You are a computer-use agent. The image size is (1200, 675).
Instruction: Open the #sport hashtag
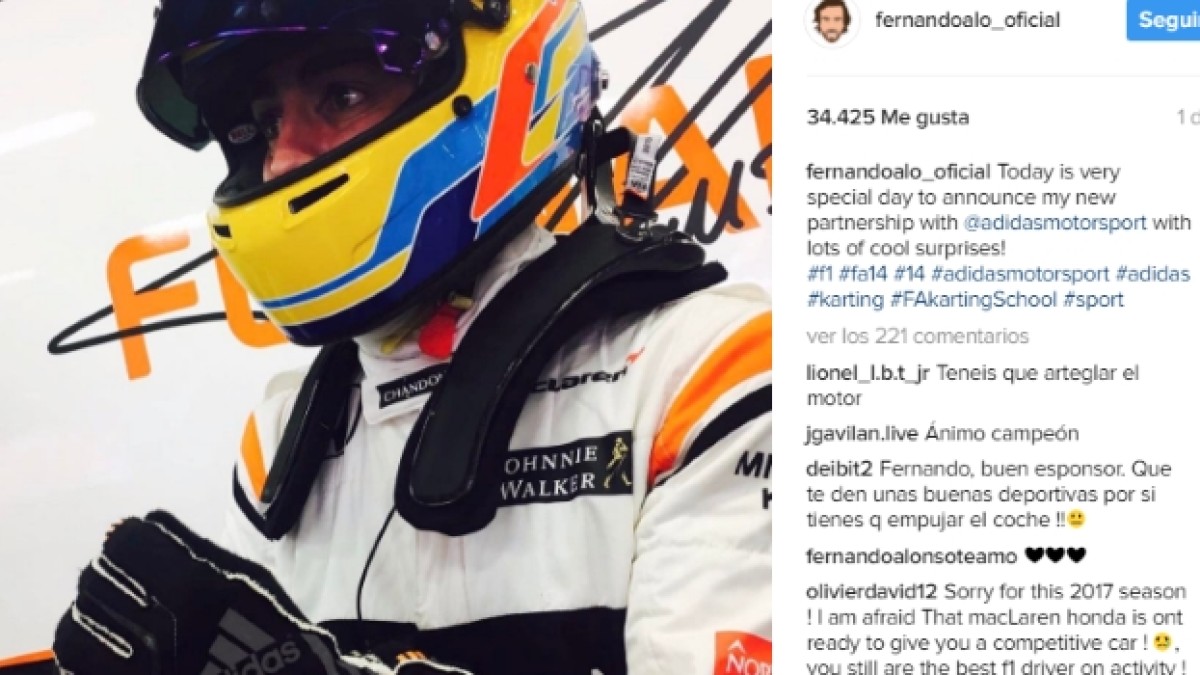[1093, 300]
